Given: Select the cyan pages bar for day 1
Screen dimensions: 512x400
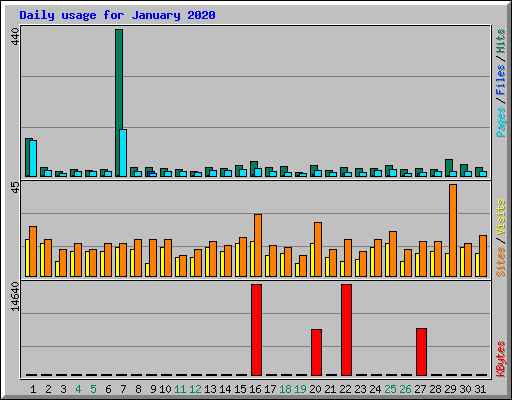Looking at the screenshot, I should 33,158.
